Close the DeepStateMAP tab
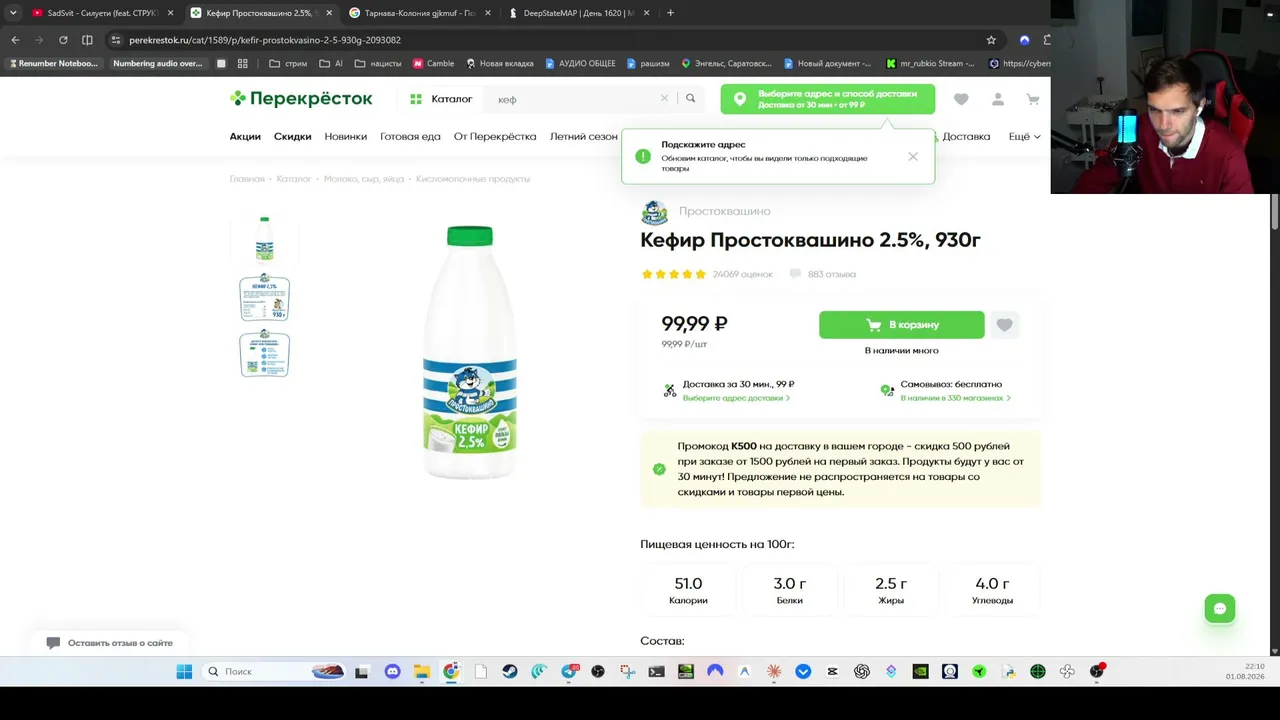Screen dimensions: 1280x720 646,13
